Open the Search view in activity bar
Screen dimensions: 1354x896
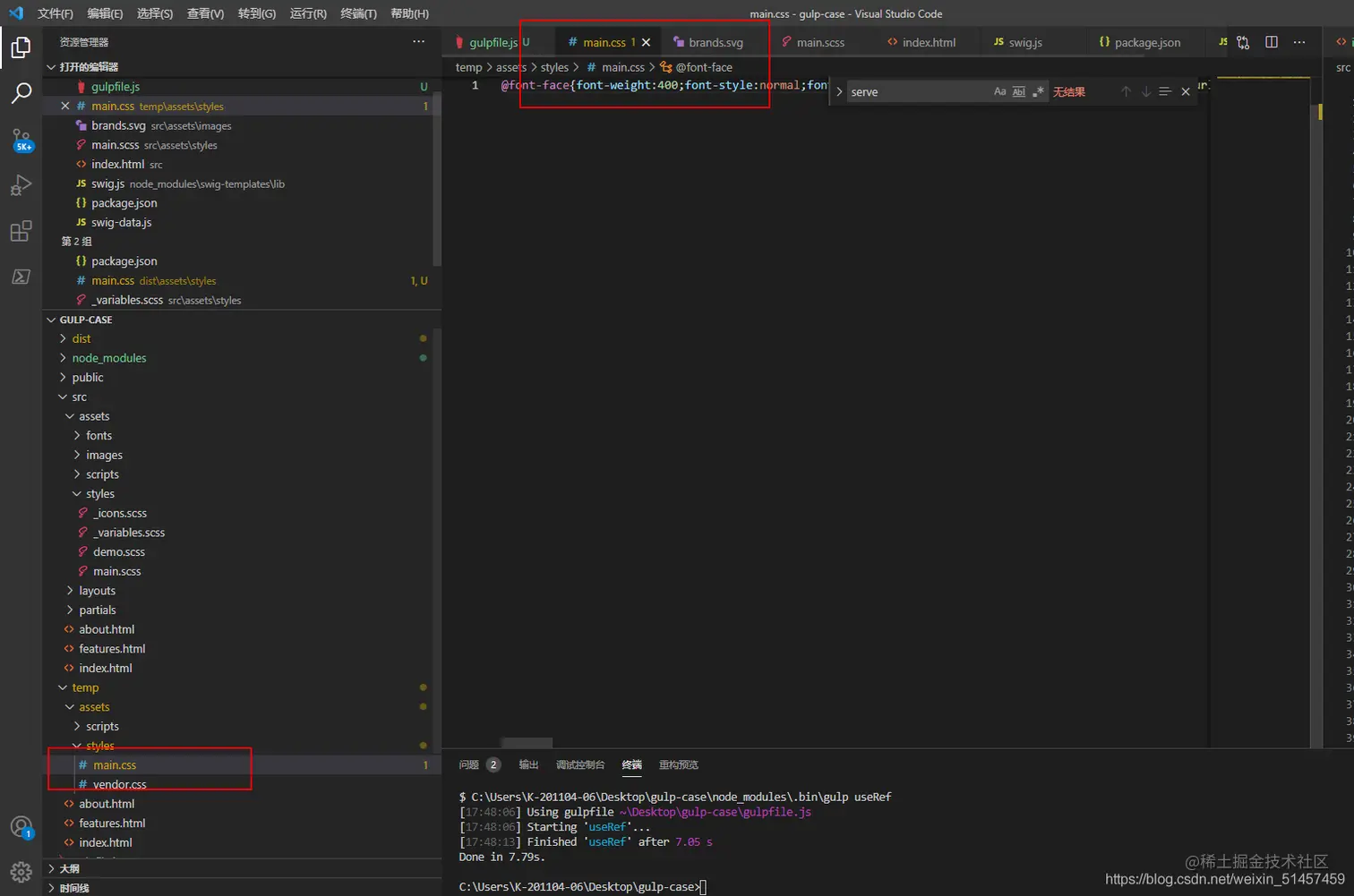point(21,93)
